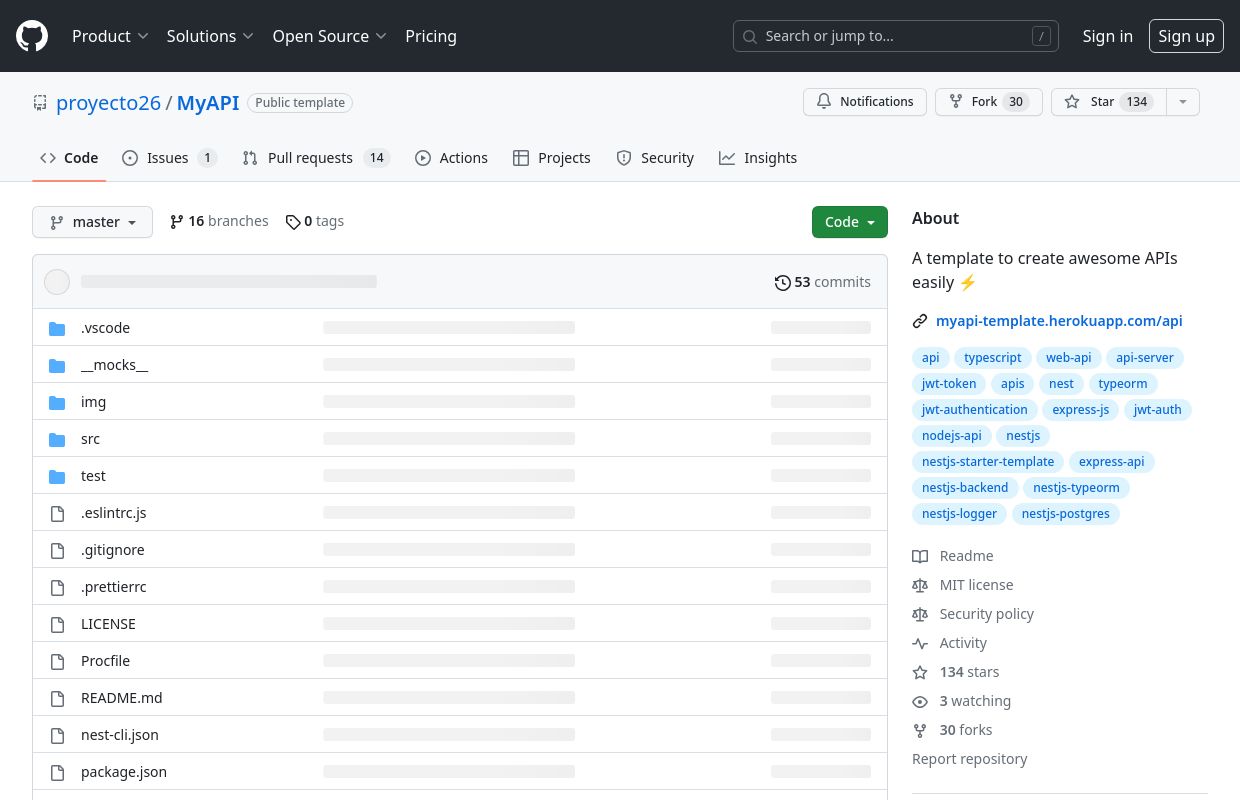The height and width of the screenshot is (800, 1240).
Task: Switch to the Insights tab
Action: (x=758, y=158)
